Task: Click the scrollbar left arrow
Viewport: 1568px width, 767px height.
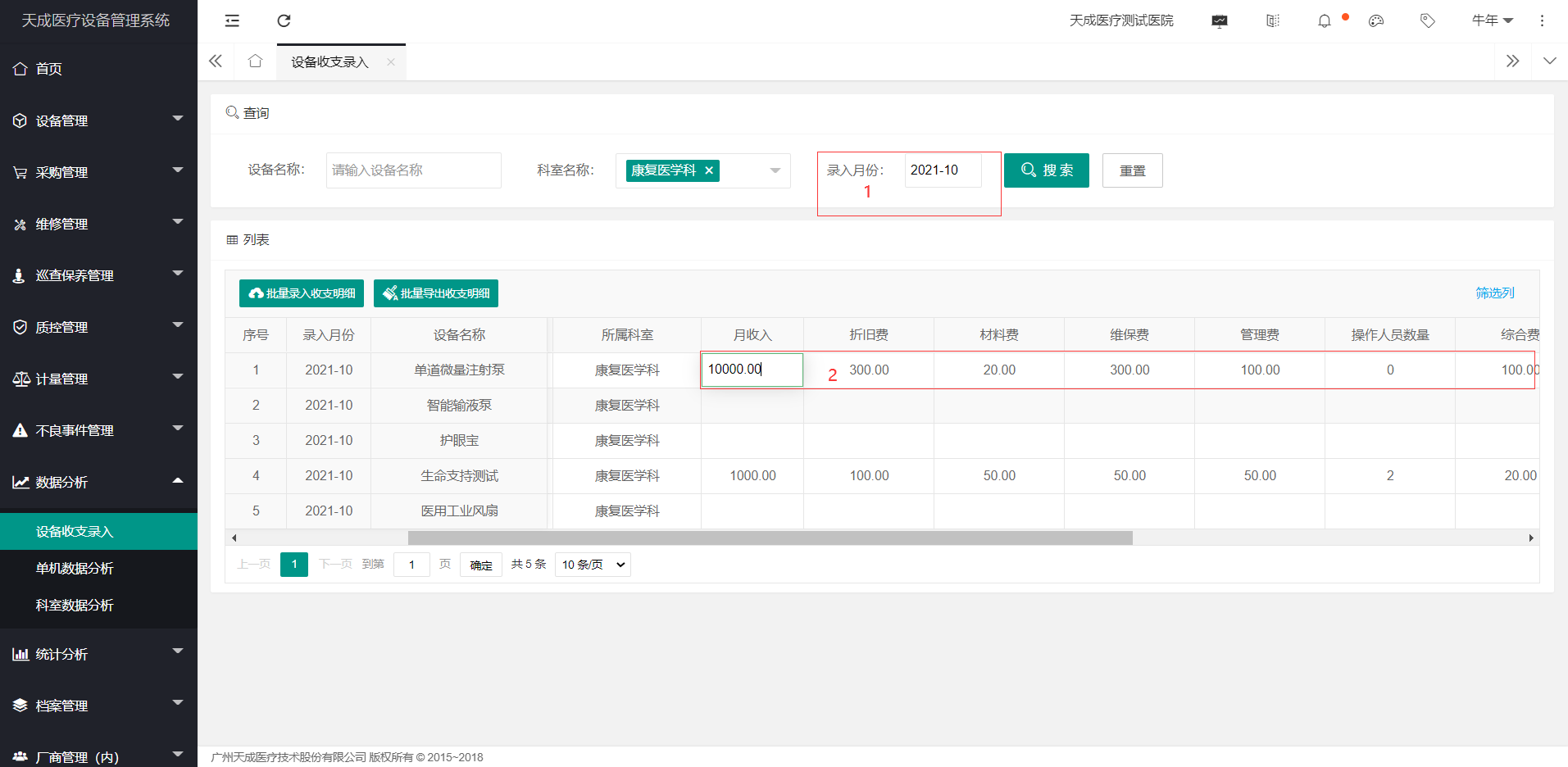Action: (234, 538)
